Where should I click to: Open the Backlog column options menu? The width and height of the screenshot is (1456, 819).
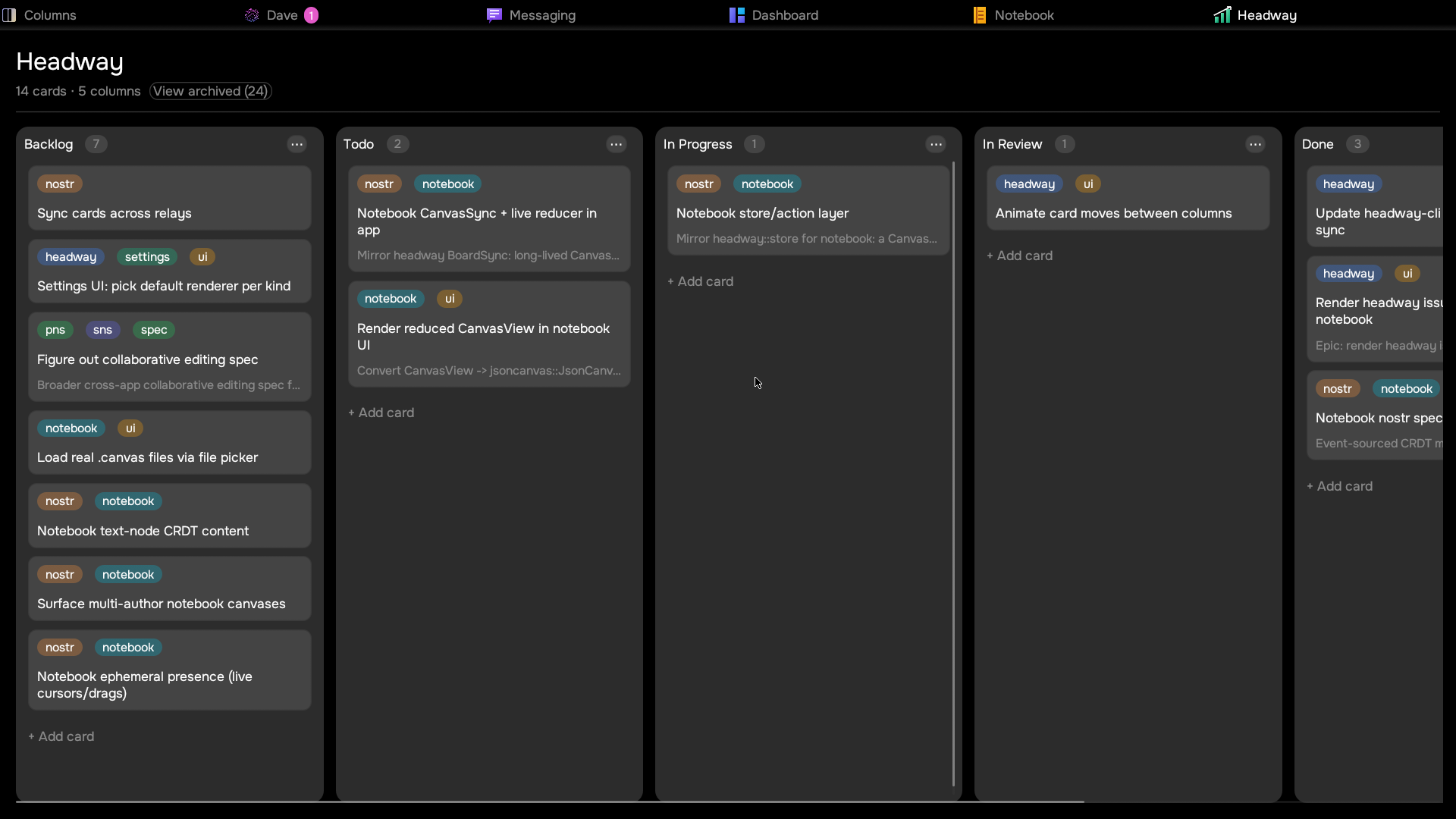[x=297, y=144]
